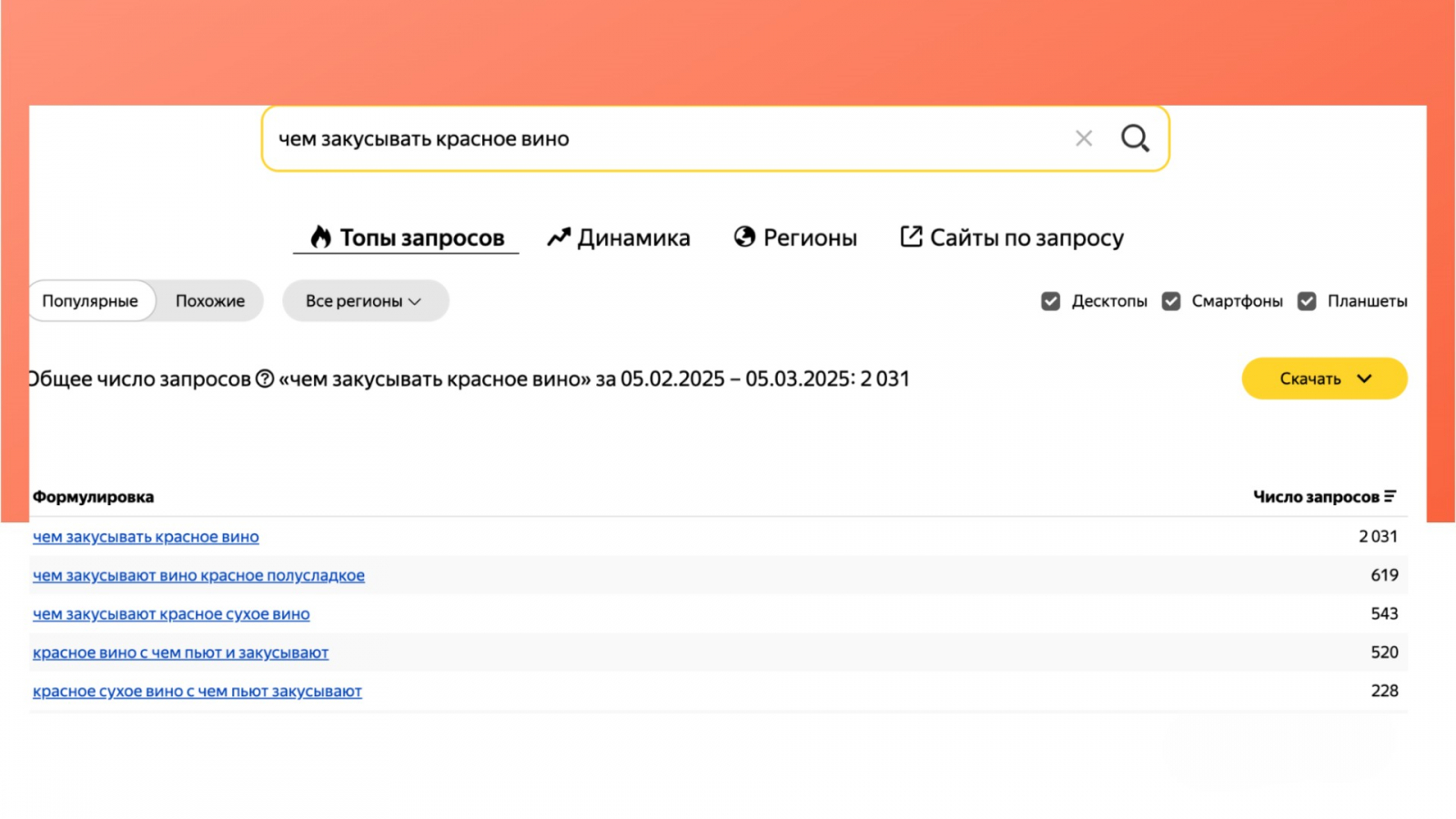Click the external link Сайты по запросу icon
Viewport: 1456px width, 819px height.
[x=911, y=237]
